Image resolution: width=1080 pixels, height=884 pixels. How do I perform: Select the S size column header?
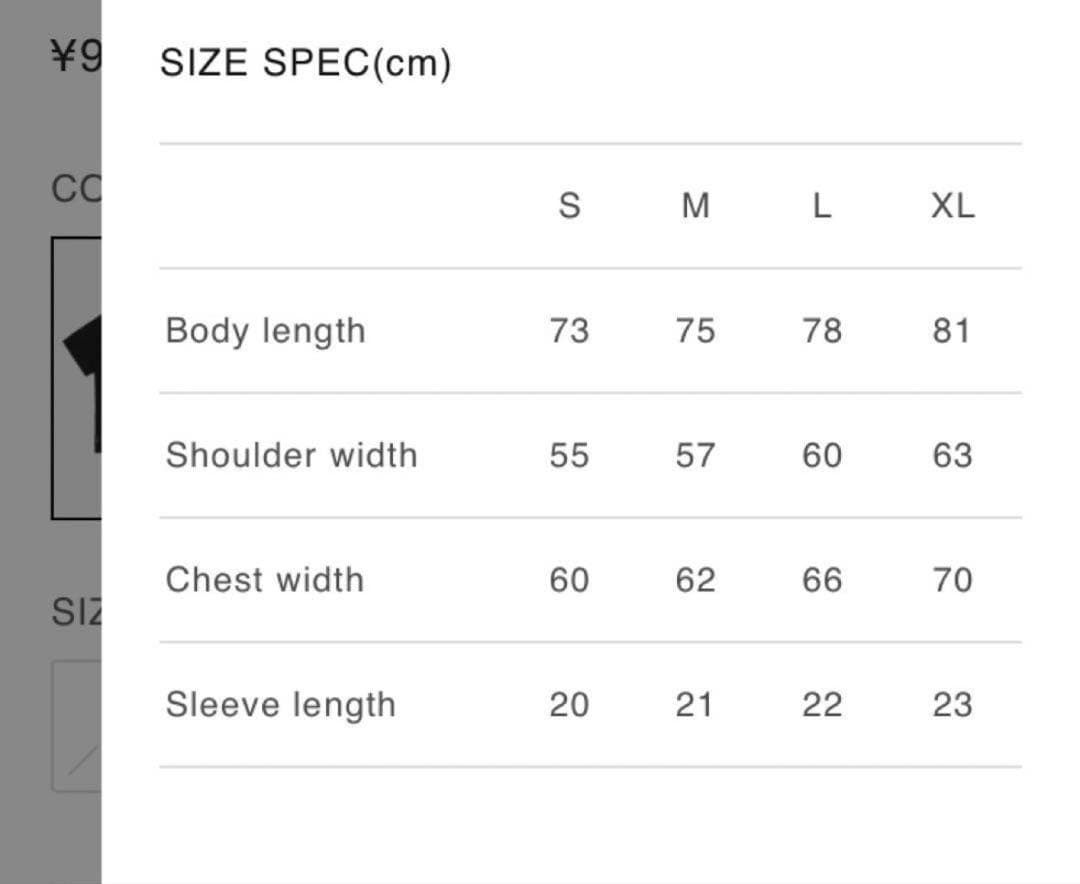point(570,205)
